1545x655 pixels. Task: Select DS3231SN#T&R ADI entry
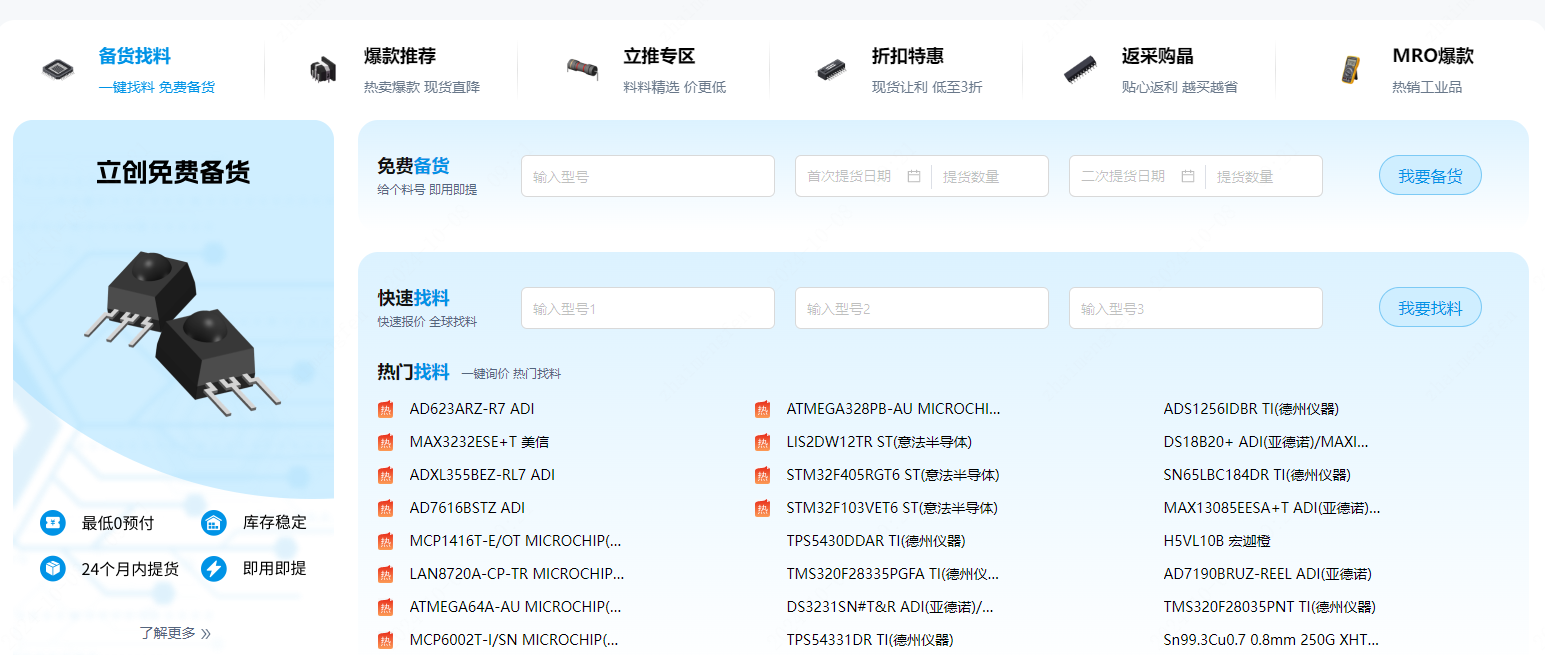click(890, 607)
